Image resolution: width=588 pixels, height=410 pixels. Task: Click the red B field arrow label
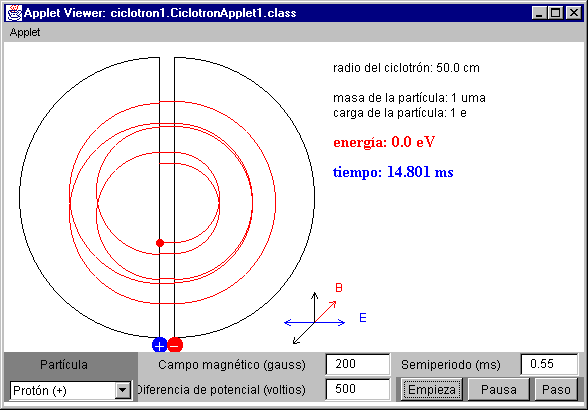339,288
